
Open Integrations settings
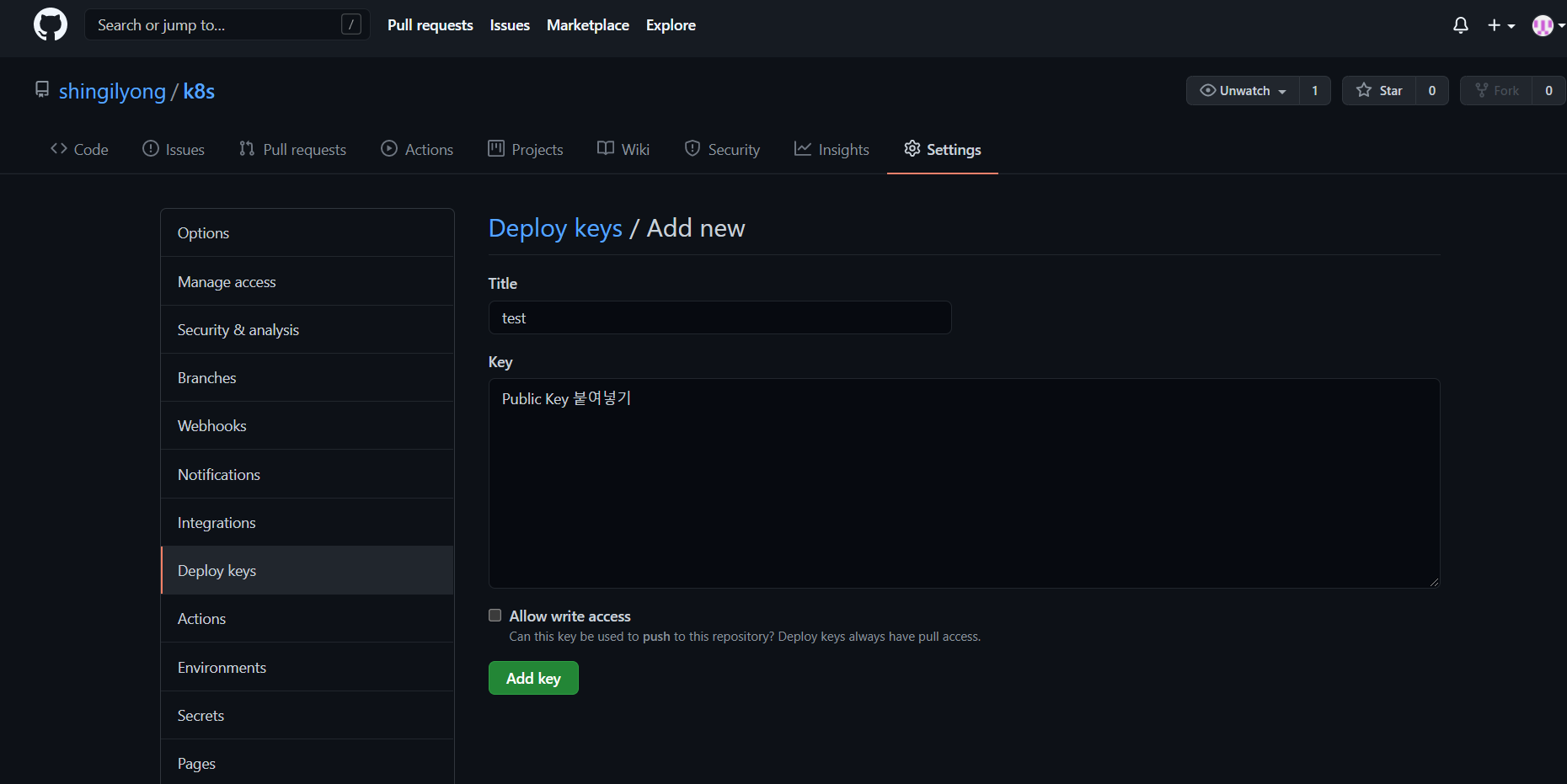point(308,522)
